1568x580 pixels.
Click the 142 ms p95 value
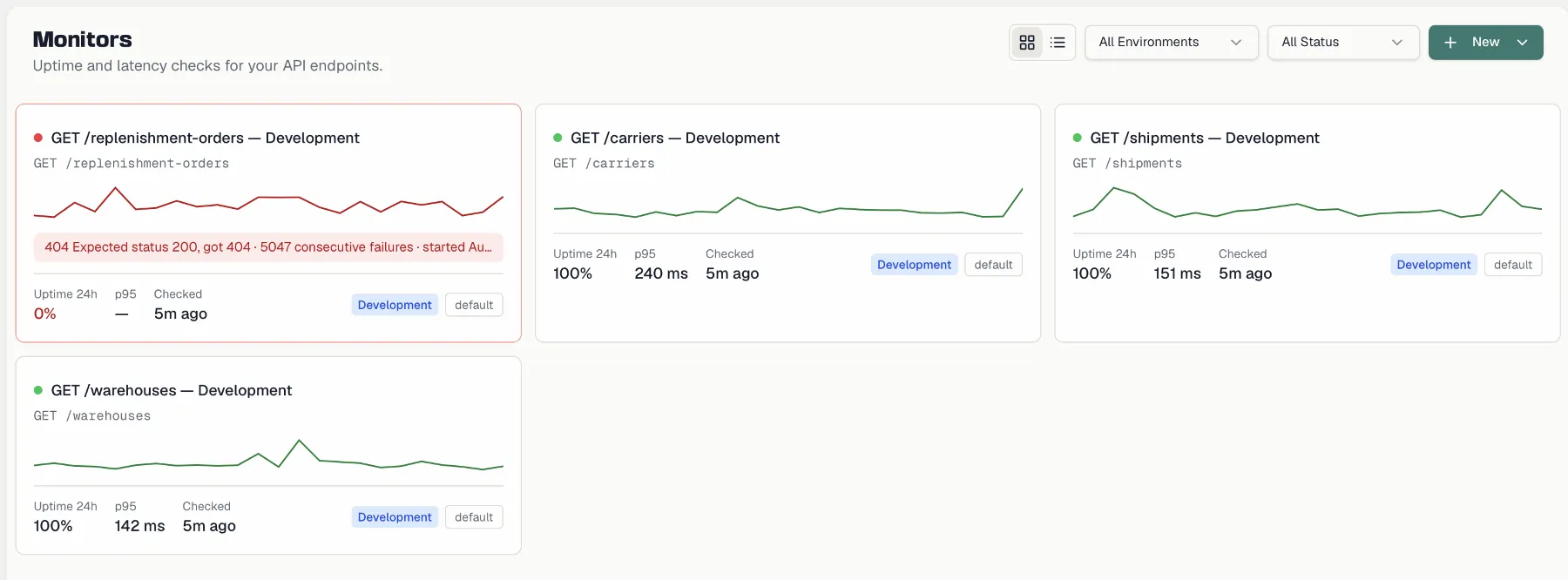point(139,526)
